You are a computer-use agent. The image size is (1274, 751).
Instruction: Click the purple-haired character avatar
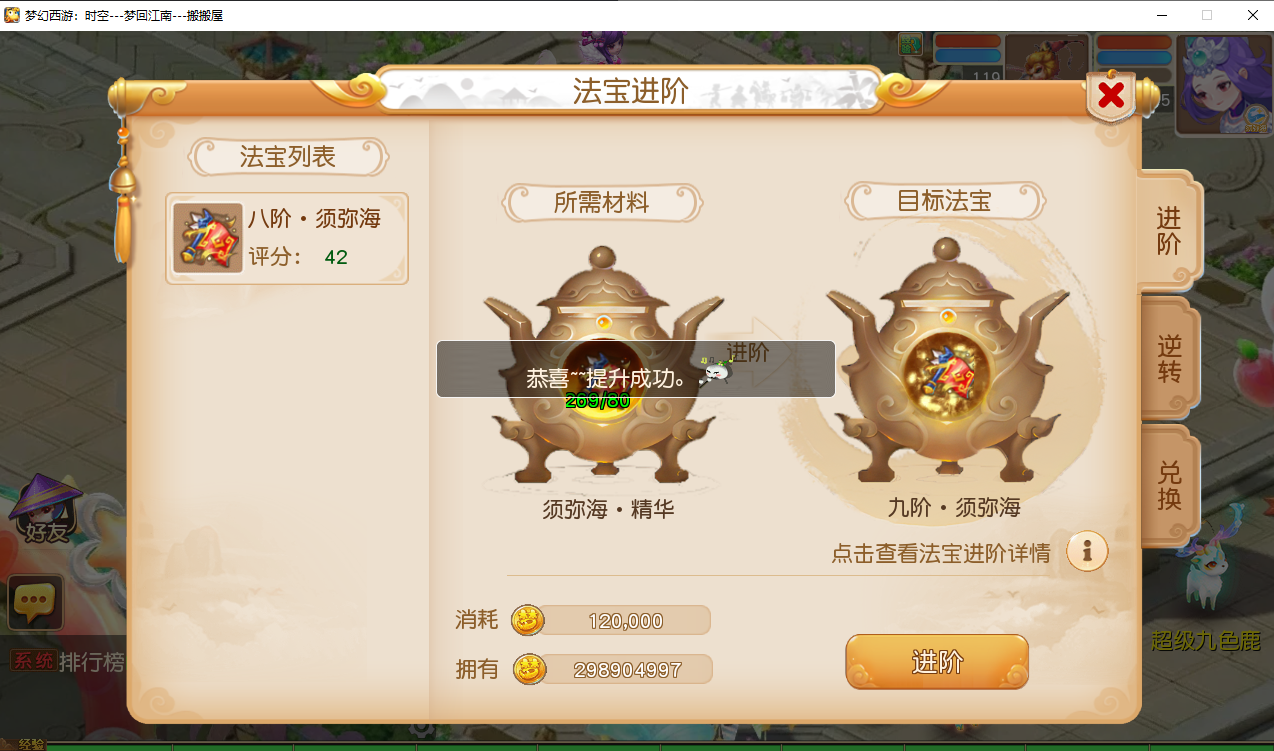click(1224, 85)
